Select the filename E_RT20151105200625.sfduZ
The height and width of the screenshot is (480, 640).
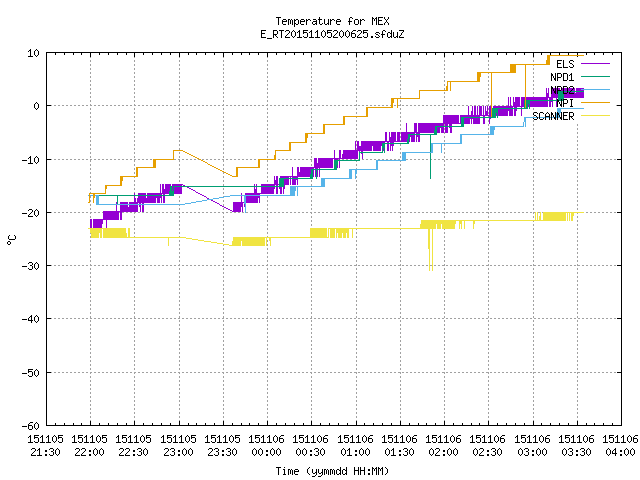click(332, 34)
